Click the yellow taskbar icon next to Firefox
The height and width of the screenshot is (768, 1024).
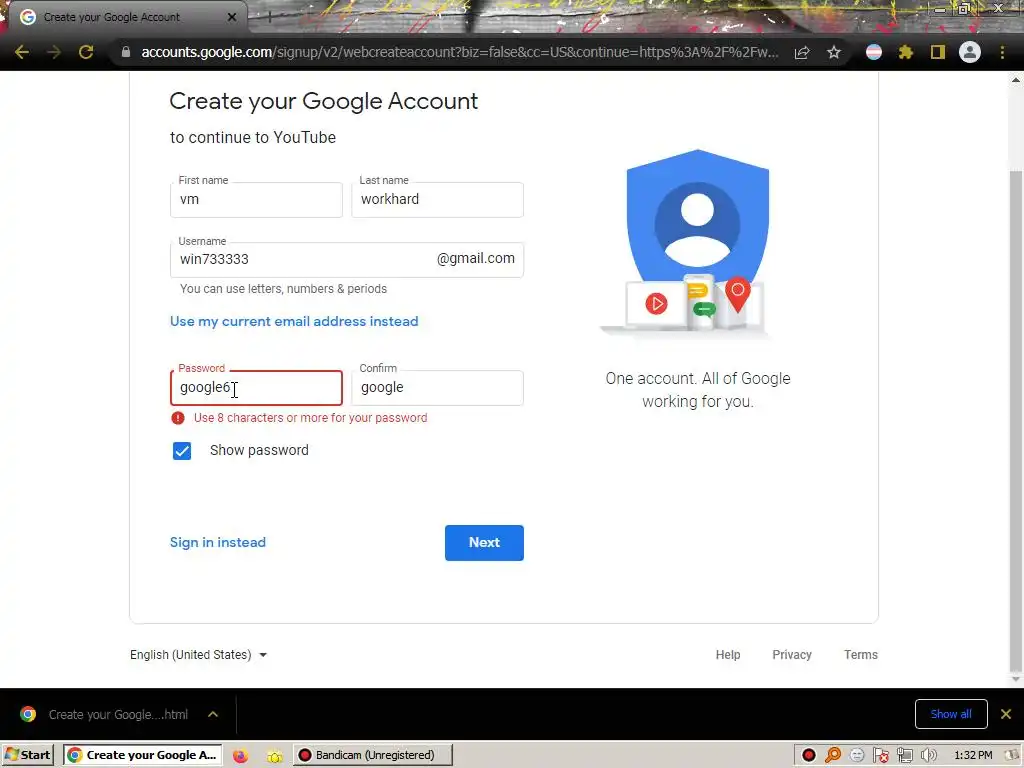pyautogui.click(x=275, y=756)
